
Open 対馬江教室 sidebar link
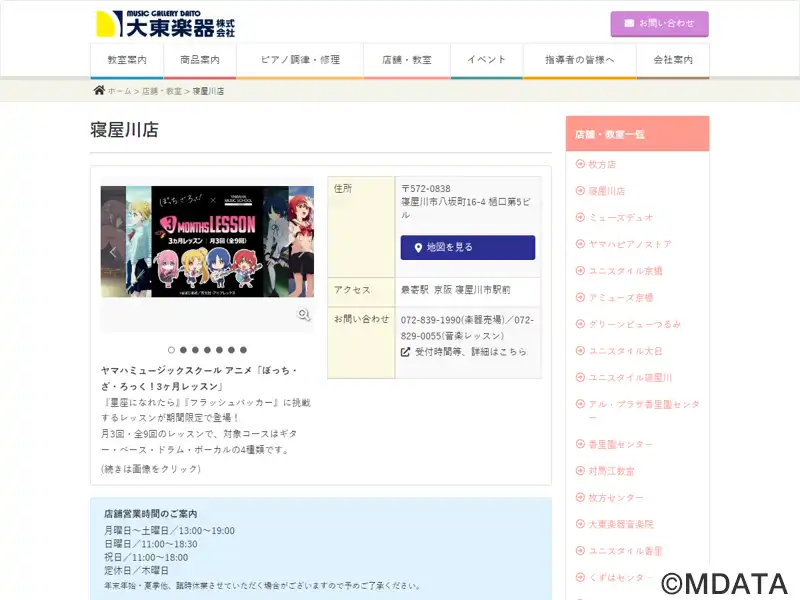(x=611, y=471)
